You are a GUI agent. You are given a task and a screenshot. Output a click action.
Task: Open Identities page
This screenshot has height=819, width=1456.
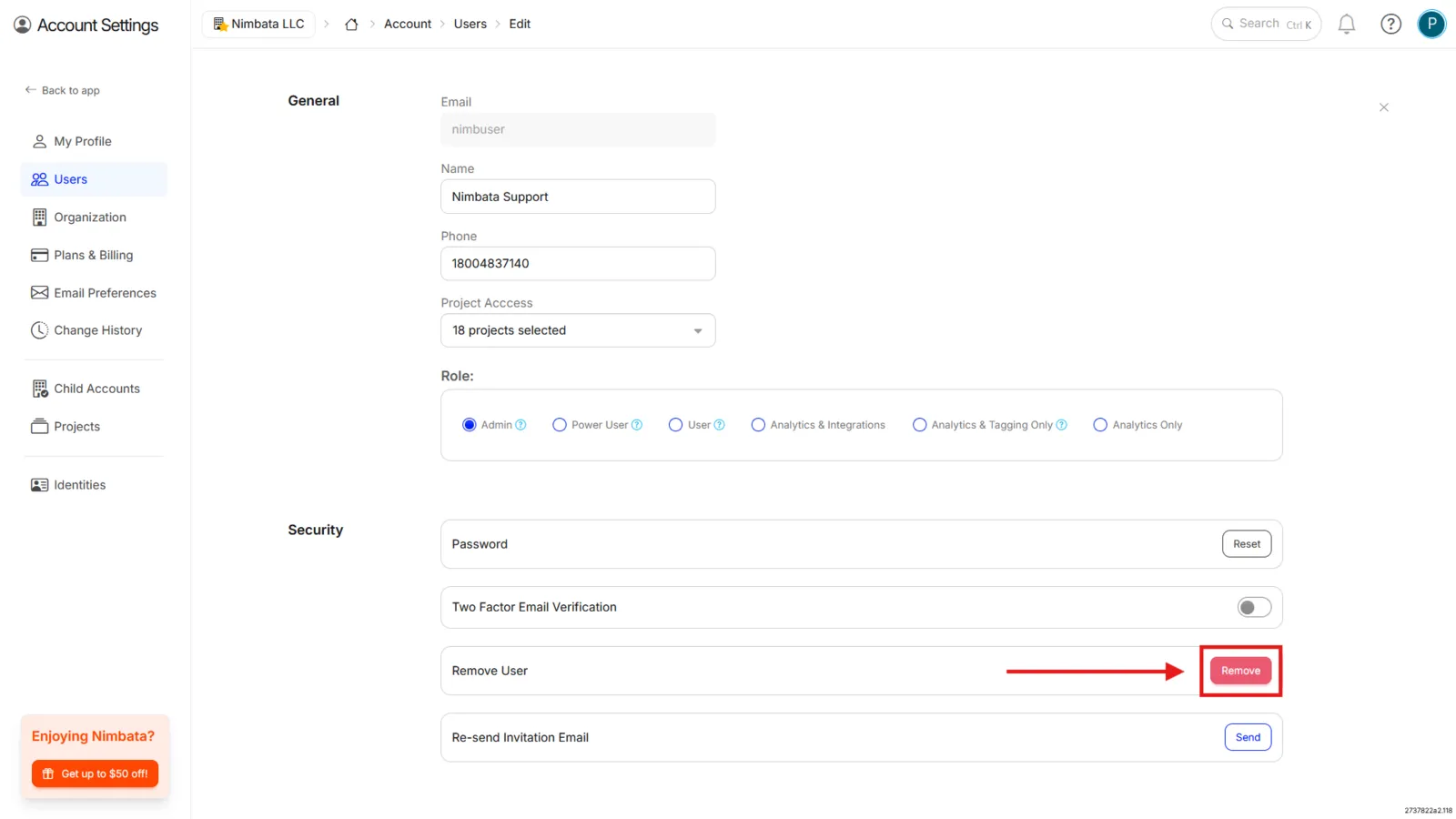click(x=94, y=485)
